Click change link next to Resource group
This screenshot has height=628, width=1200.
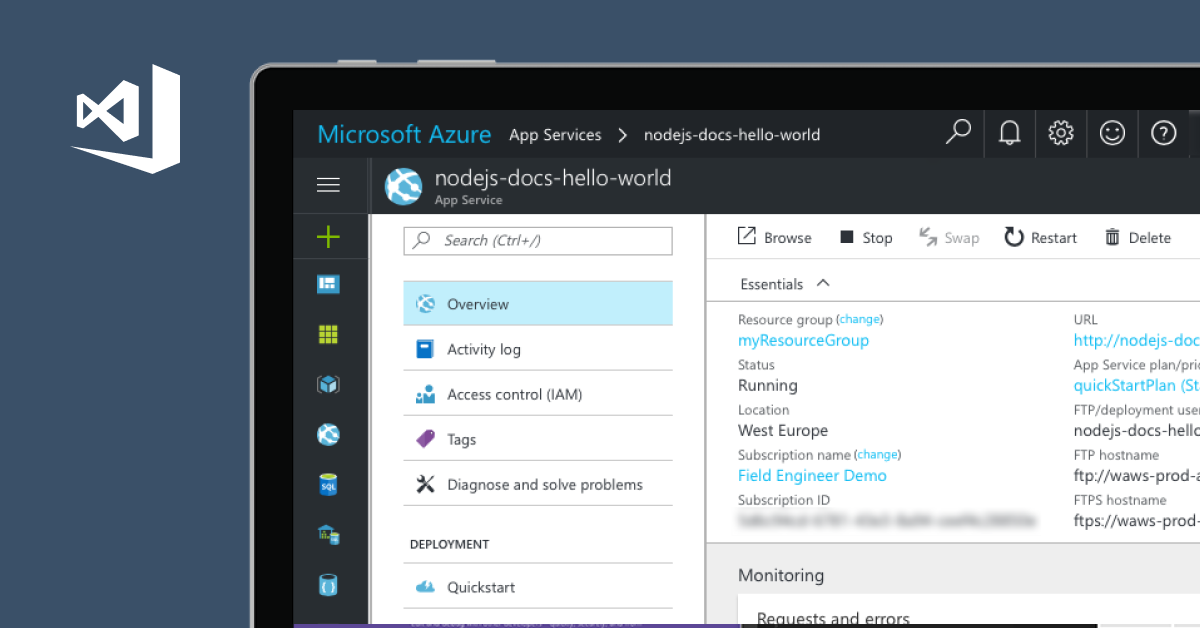[860, 319]
